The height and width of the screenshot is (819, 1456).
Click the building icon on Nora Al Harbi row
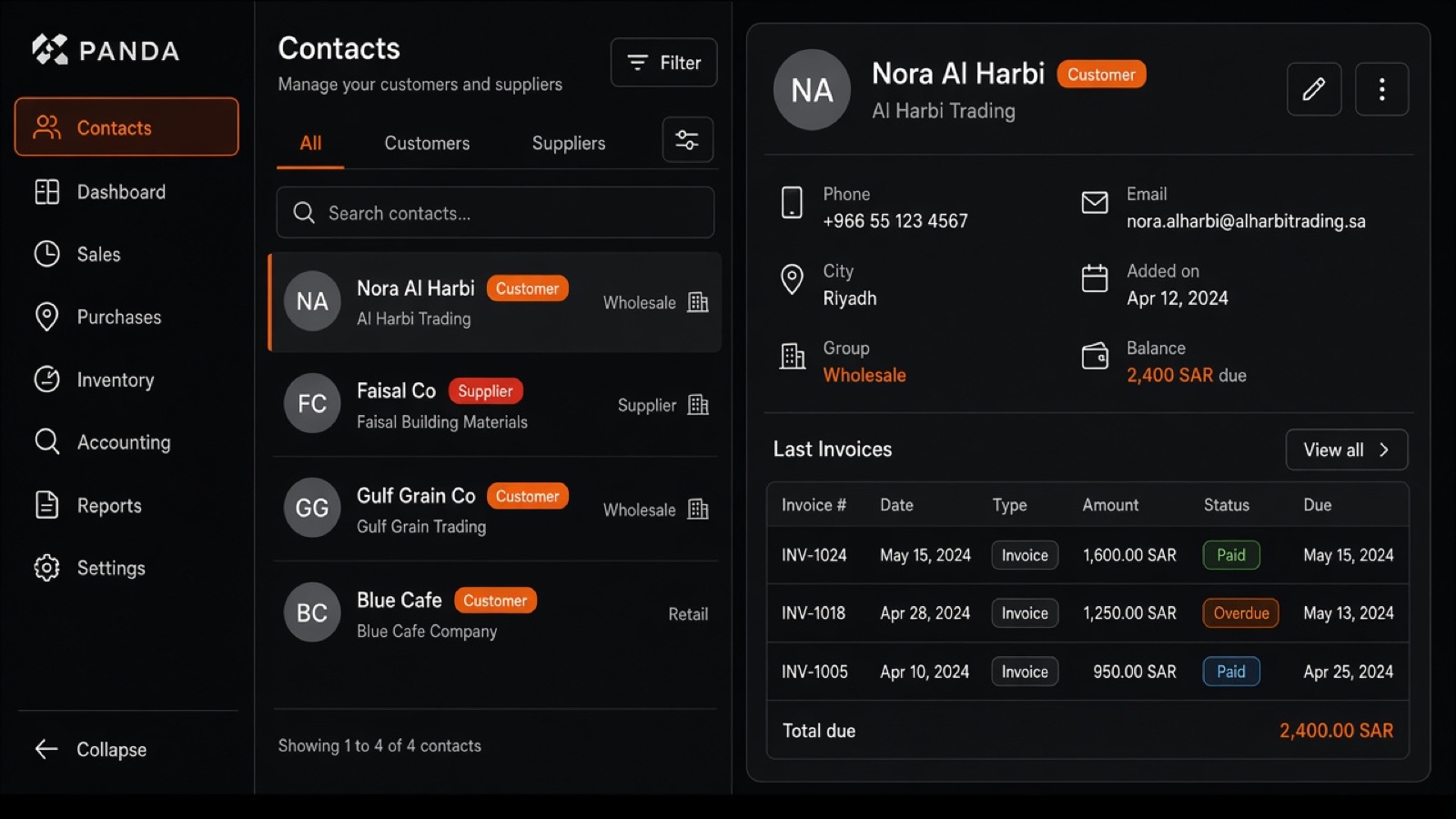pyautogui.click(x=698, y=302)
